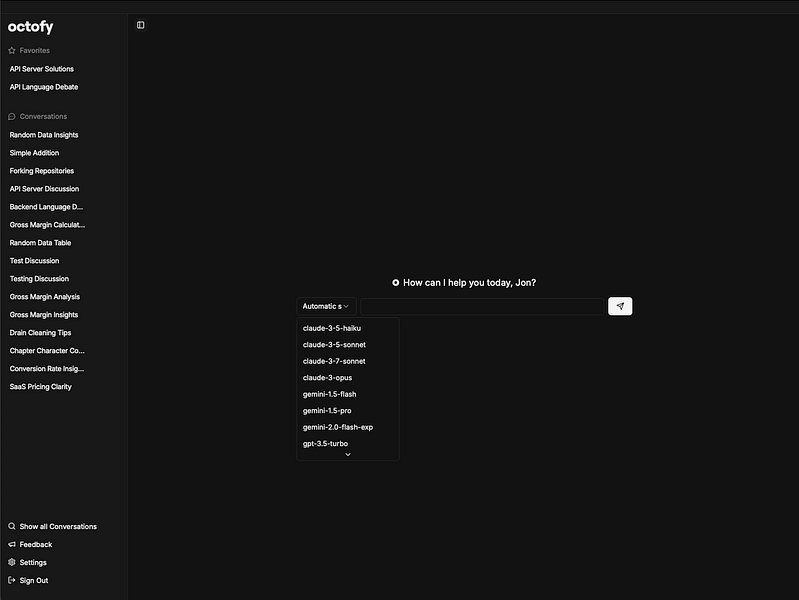Open Forking Repositories conversation

click(x=42, y=171)
